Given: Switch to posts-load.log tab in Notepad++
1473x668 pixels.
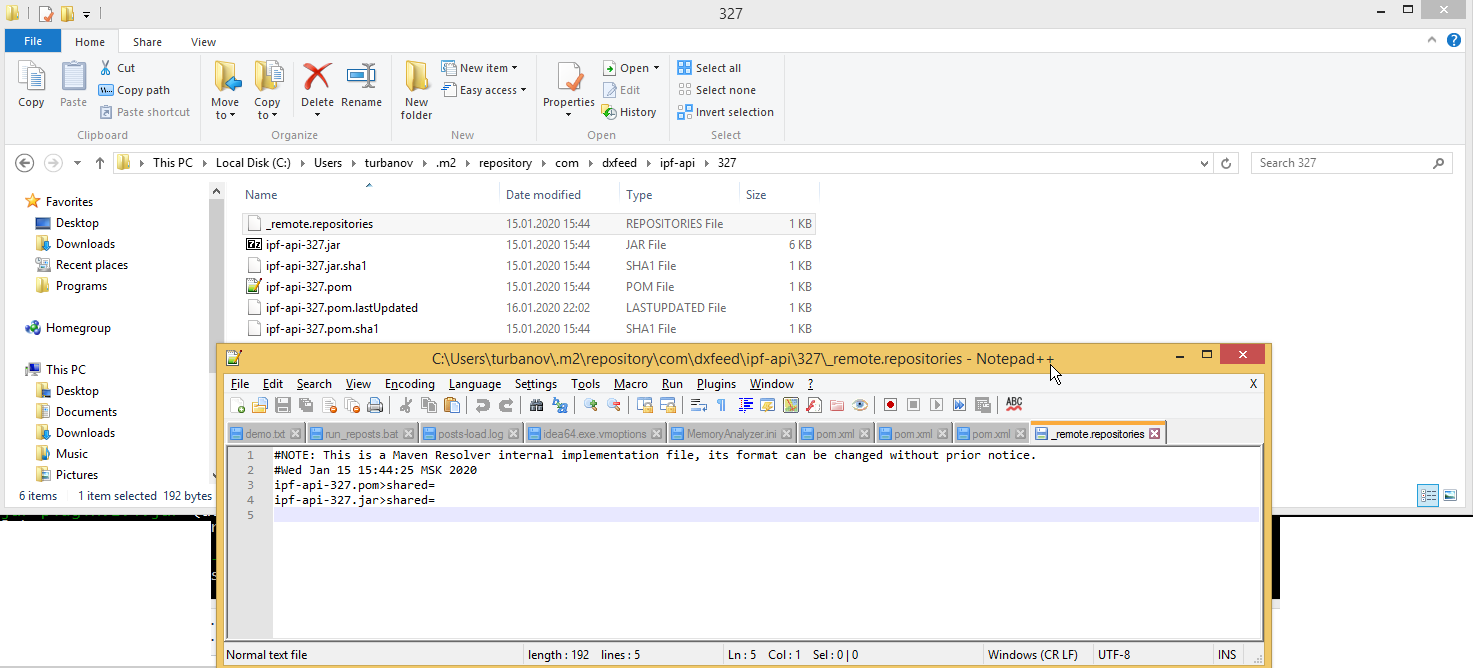Looking at the screenshot, I should pos(470,434).
